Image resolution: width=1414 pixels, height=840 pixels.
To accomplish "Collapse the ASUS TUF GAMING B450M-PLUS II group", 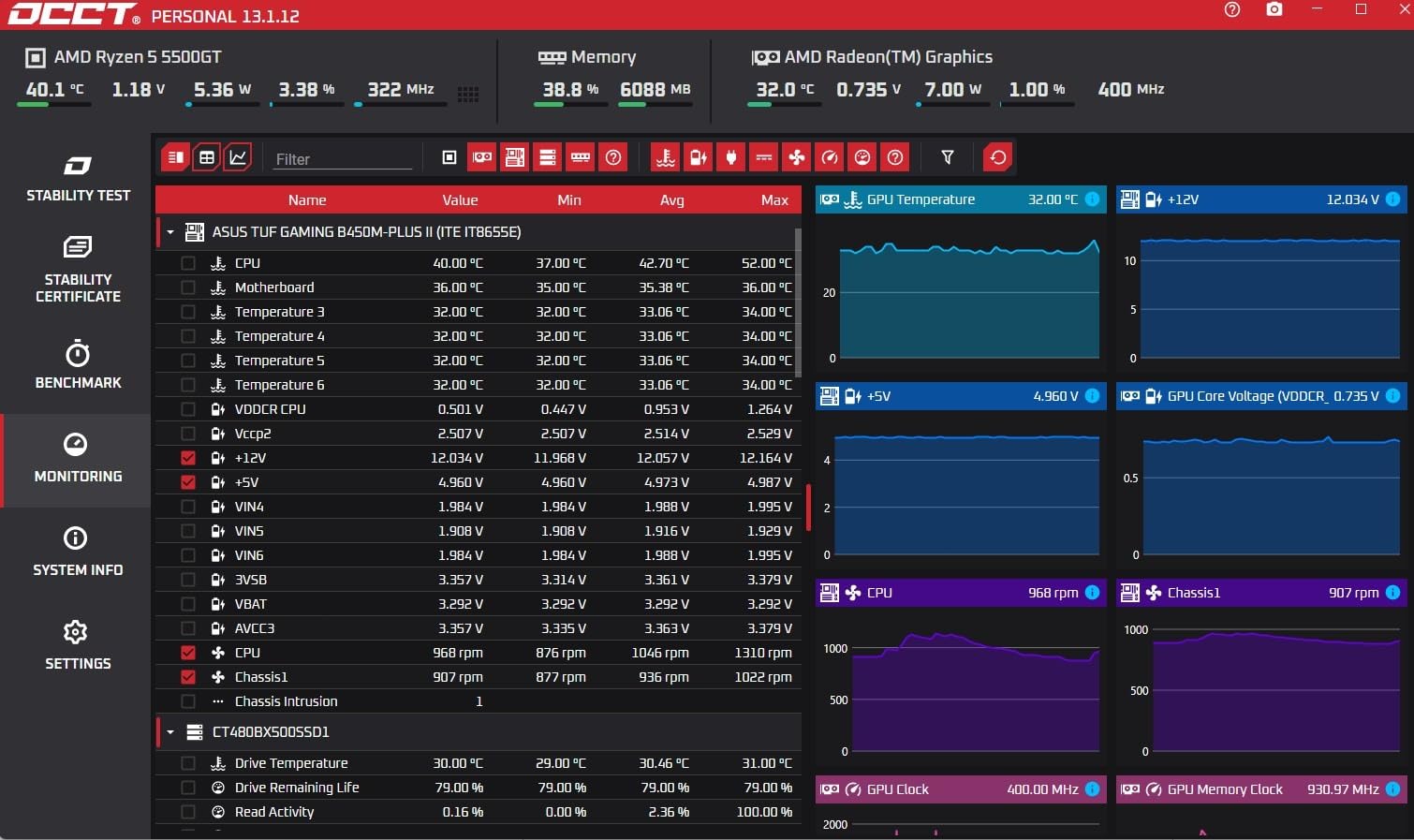I will (170, 232).
